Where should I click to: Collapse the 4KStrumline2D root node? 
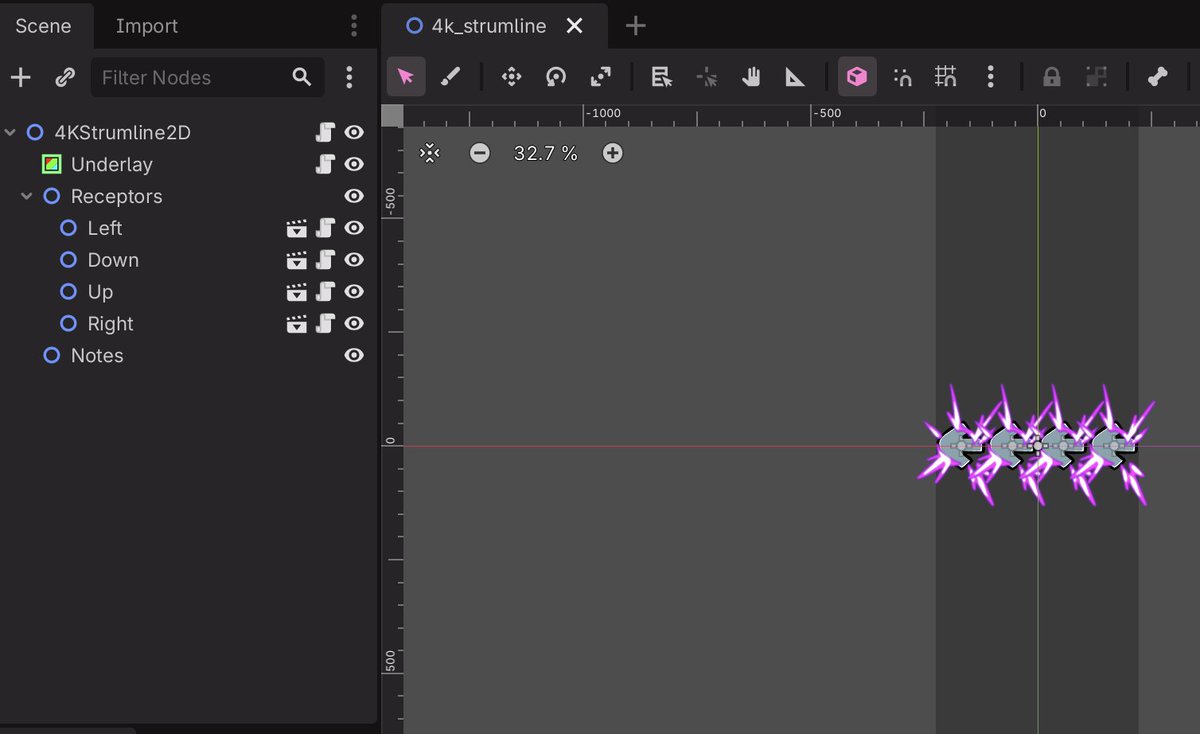[11, 132]
